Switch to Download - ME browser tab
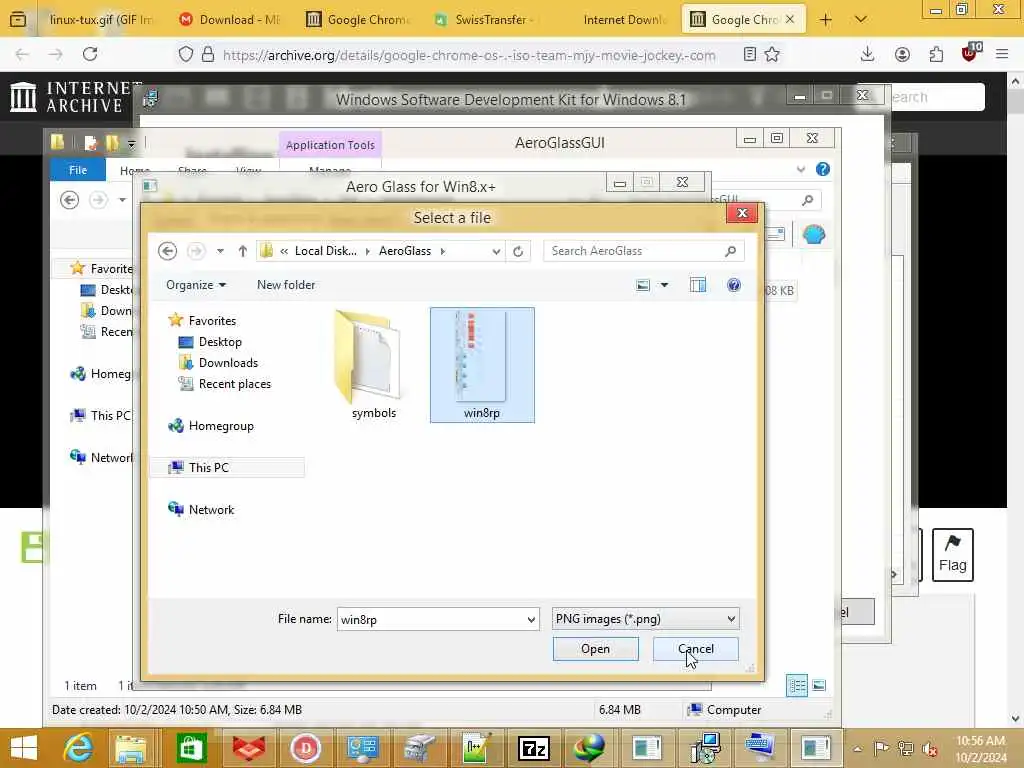The image size is (1024, 768). click(230, 20)
